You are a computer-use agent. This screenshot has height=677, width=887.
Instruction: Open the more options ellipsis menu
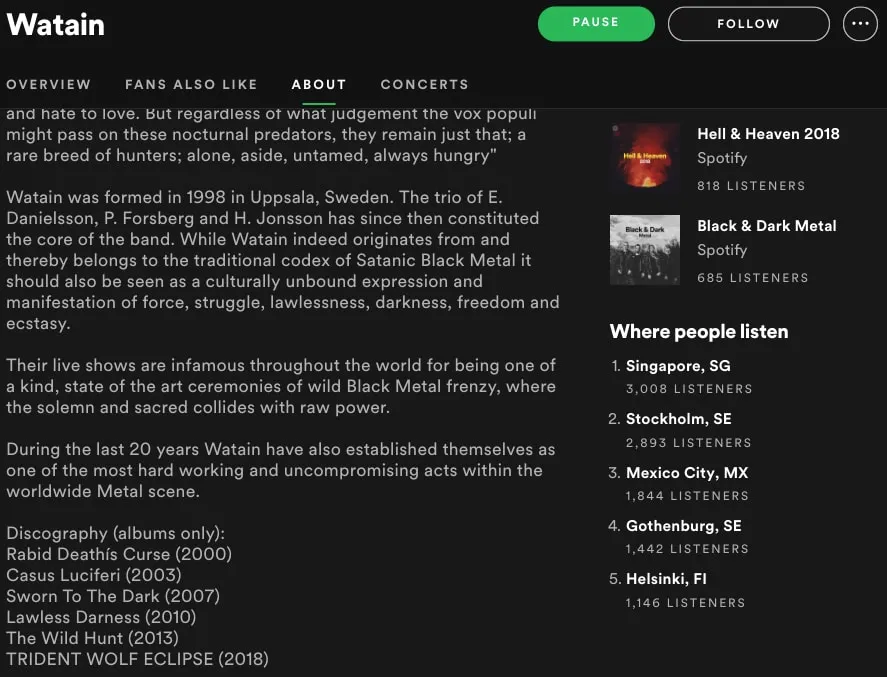(860, 23)
